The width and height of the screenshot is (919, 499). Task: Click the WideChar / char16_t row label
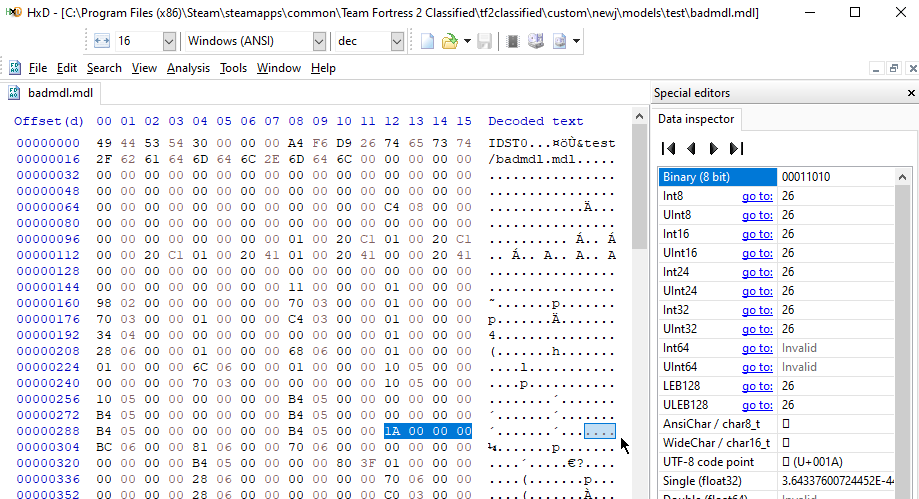716,443
